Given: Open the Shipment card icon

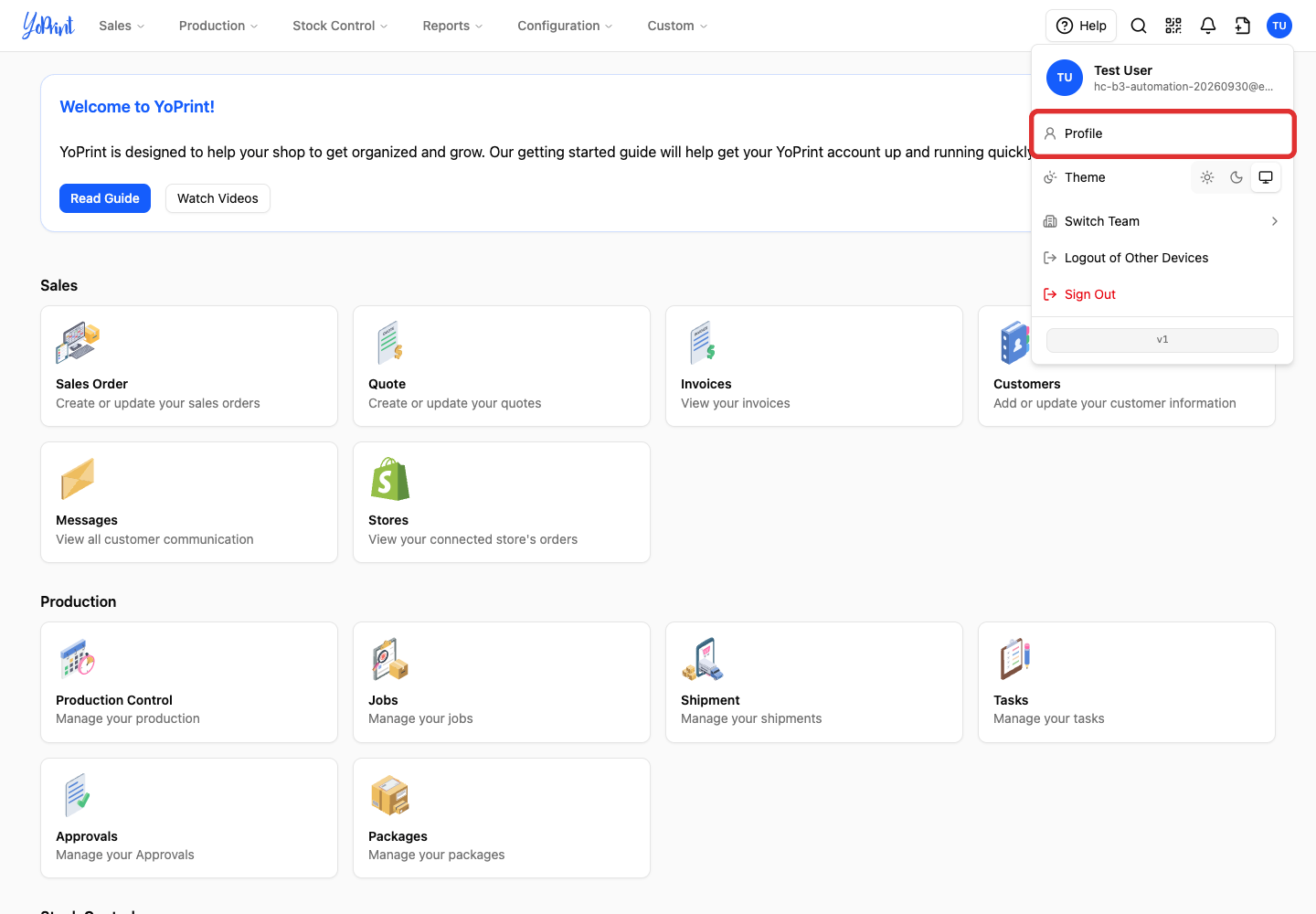Looking at the screenshot, I should pos(703,659).
